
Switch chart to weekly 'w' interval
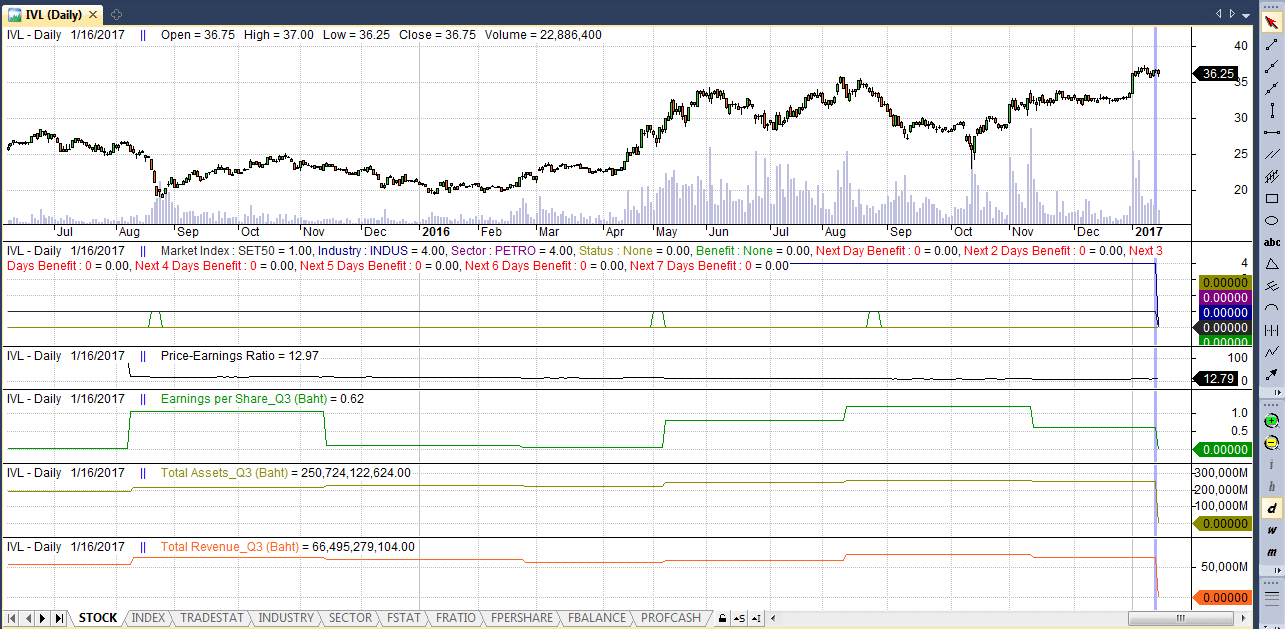pyautogui.click(x=1271, y=531)
